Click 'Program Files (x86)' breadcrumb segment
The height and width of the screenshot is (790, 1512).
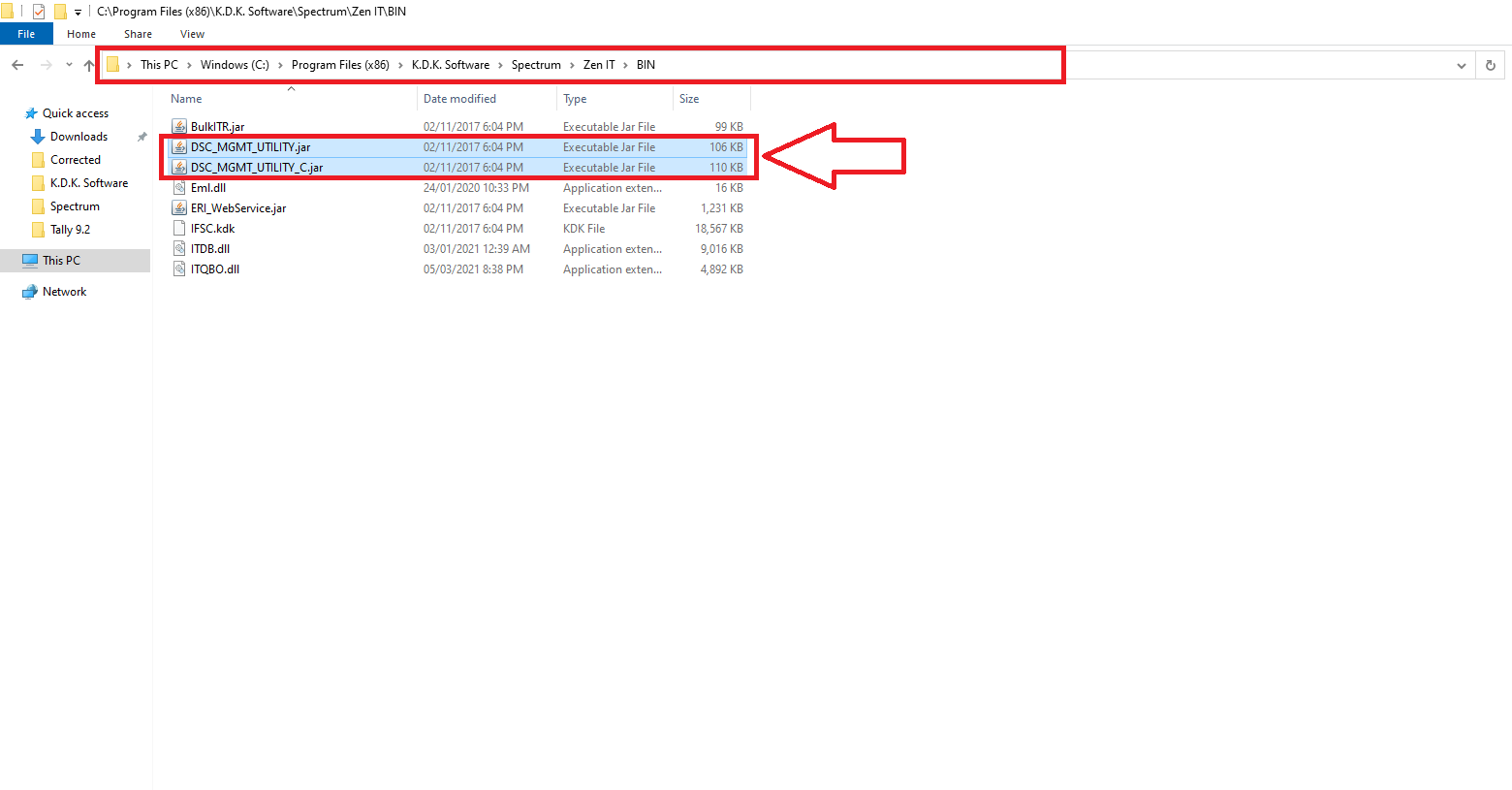click(x=340, y=65)
